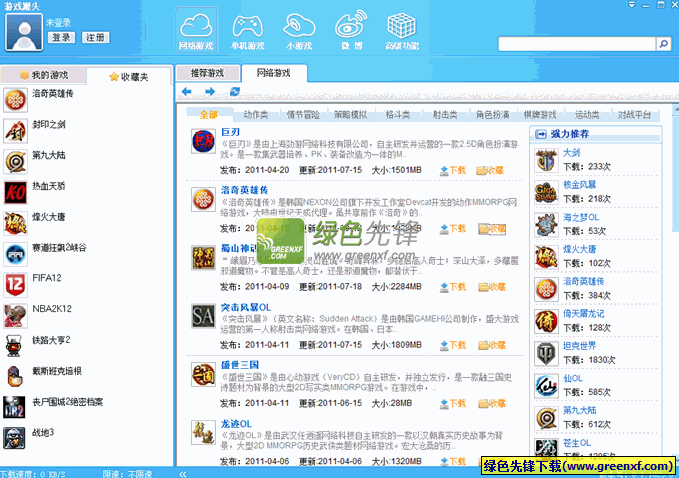Open the 小游戏 icon section
The image size is (679, 478).
coord(299,31)
